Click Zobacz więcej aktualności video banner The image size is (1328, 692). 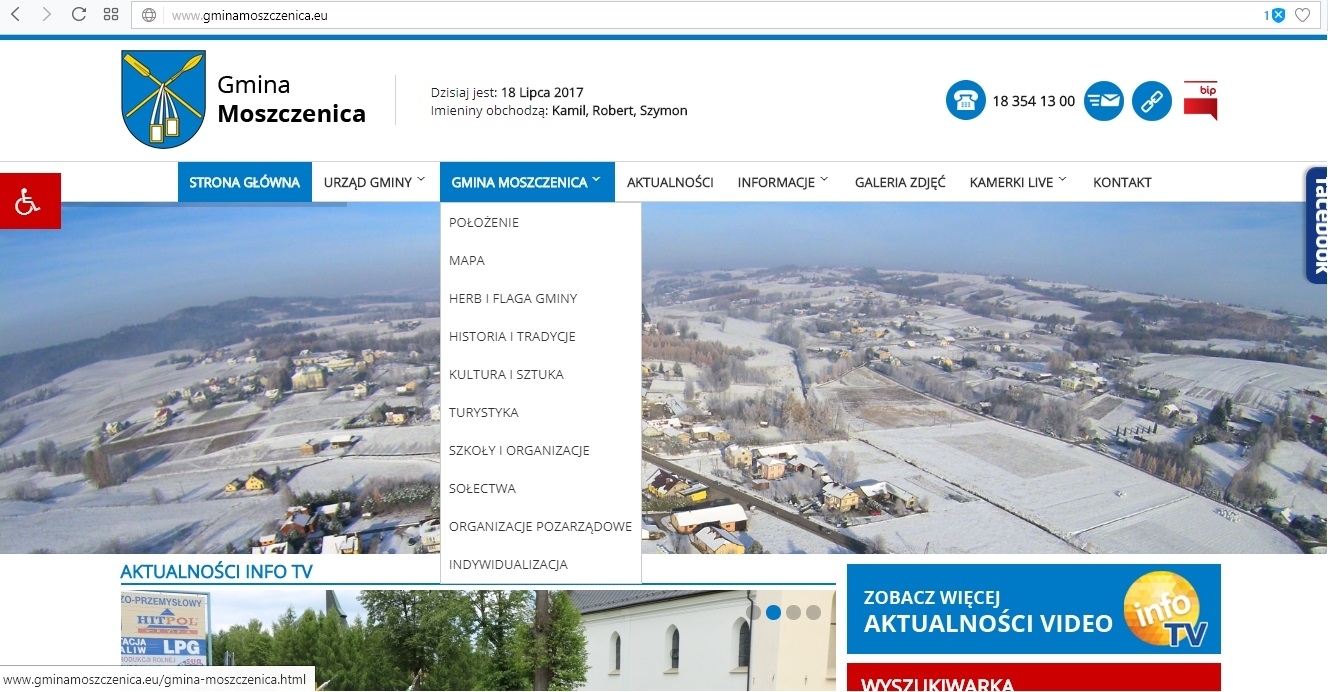pos(1033,609)
